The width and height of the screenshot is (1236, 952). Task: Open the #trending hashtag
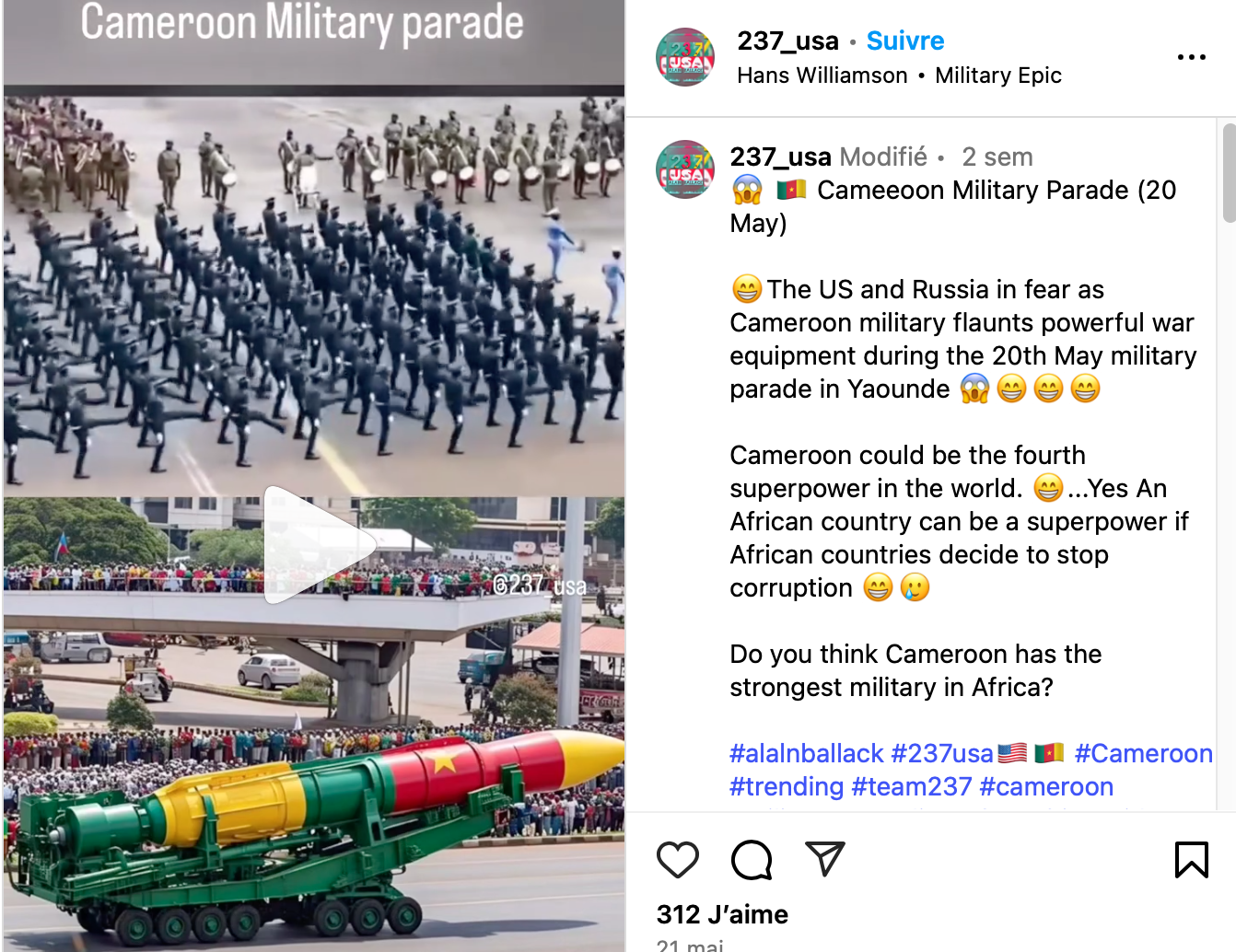pyautogui.click(x=787, y=786)
